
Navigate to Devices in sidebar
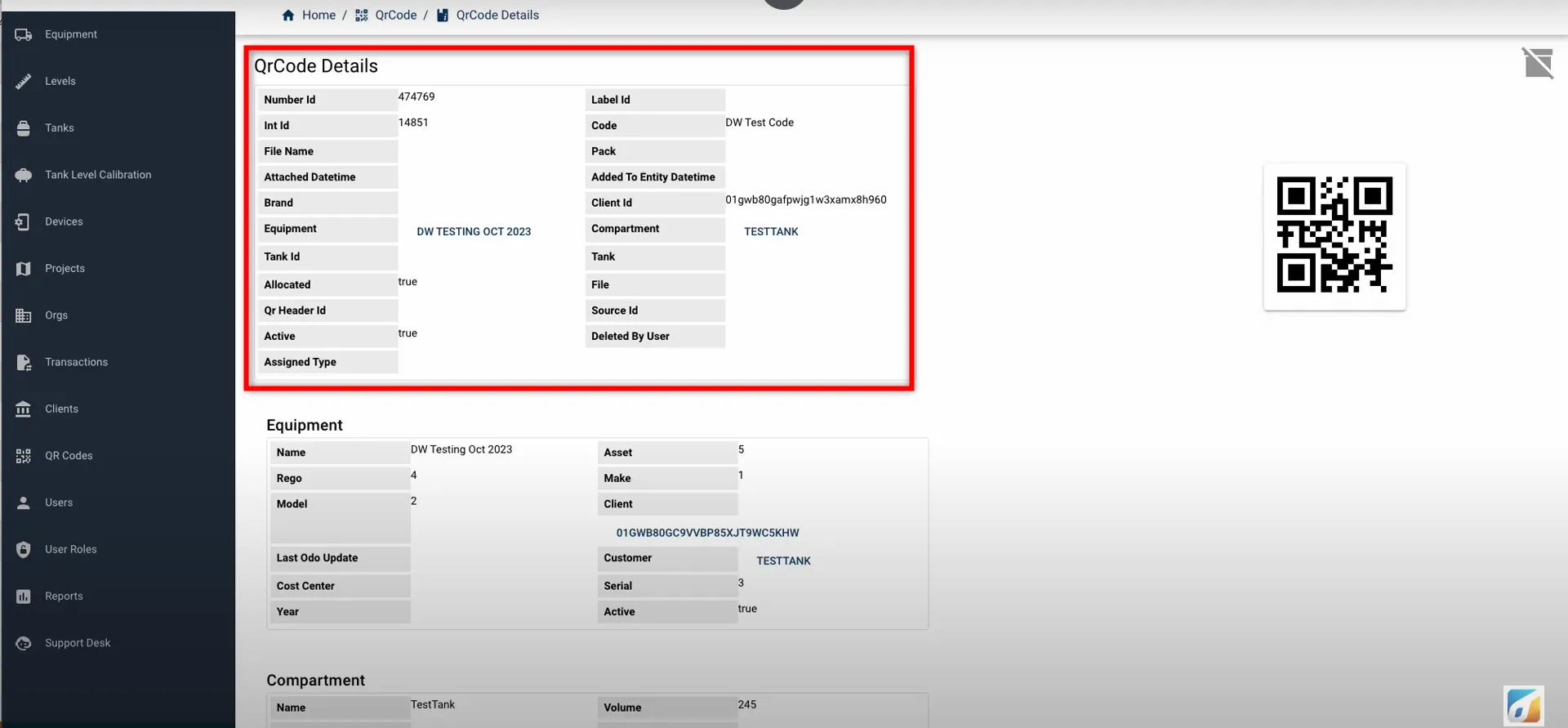(64, 221)
